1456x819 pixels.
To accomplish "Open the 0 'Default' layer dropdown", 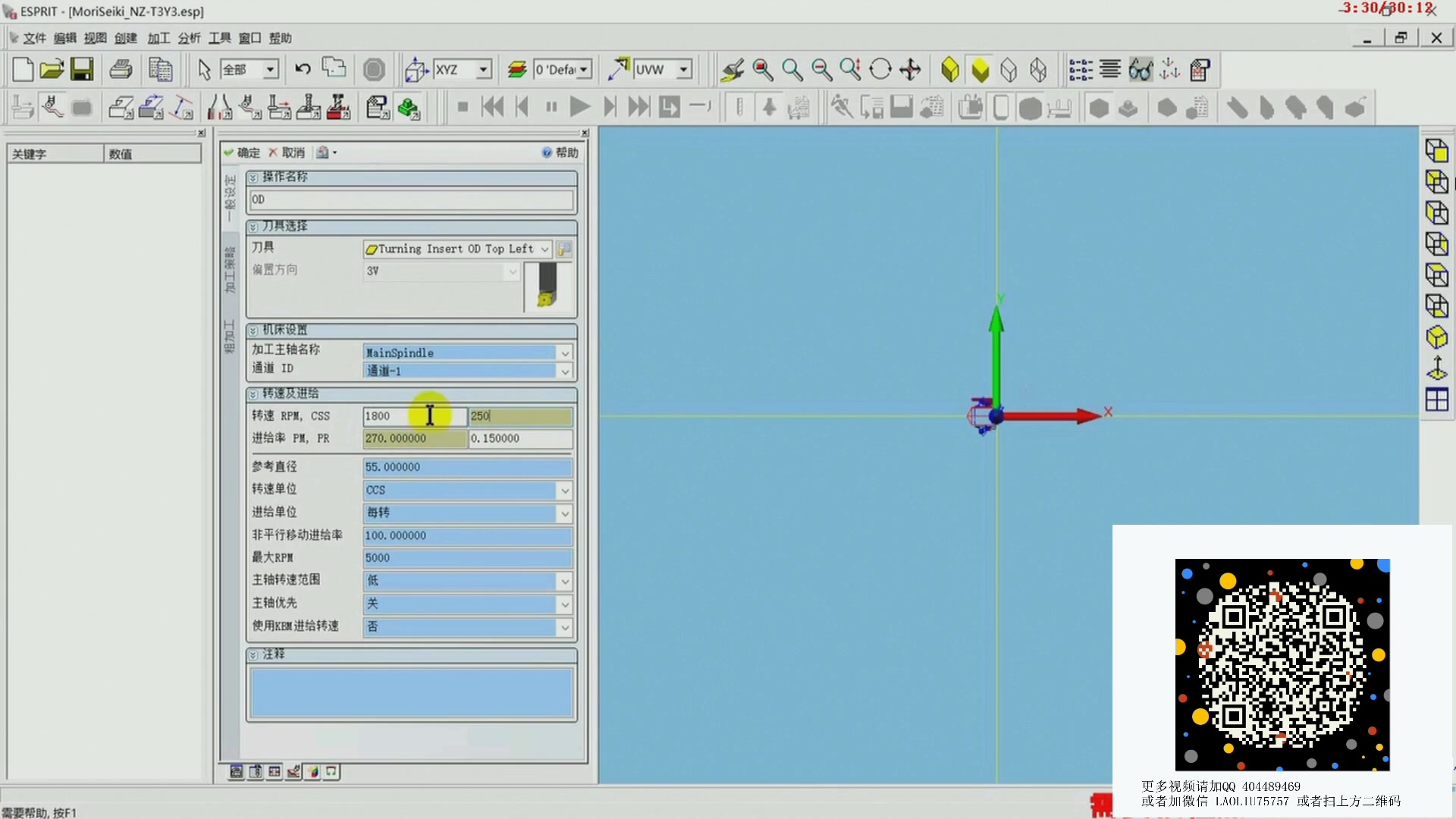I will click(x=584, y=70).
